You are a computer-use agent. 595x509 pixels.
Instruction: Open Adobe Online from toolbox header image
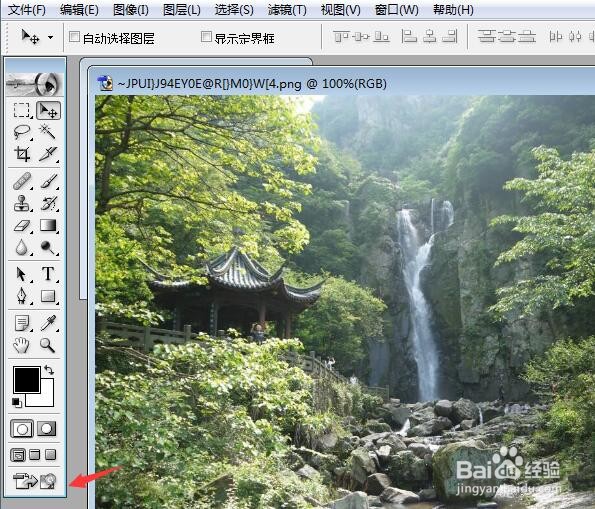[35, 84]
